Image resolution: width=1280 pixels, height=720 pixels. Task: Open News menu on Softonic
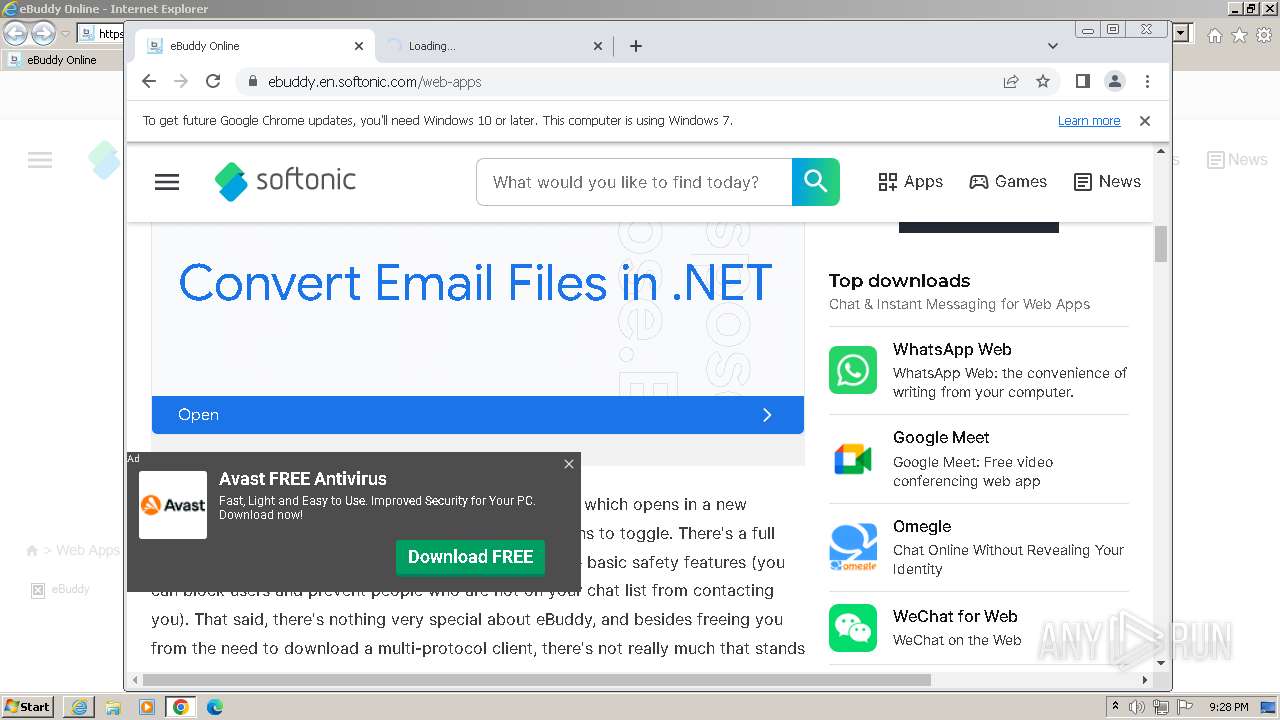(x=1106, y=182)
